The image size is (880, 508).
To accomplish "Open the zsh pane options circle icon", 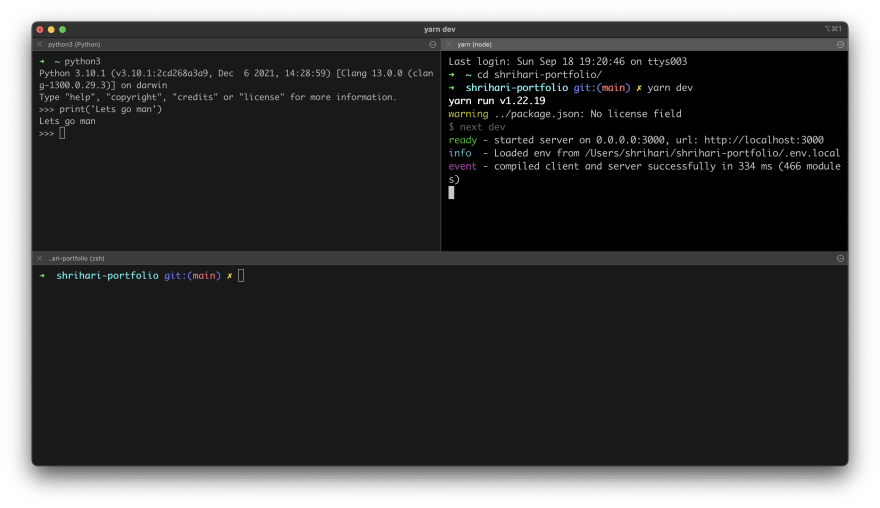I will (840, 258).
